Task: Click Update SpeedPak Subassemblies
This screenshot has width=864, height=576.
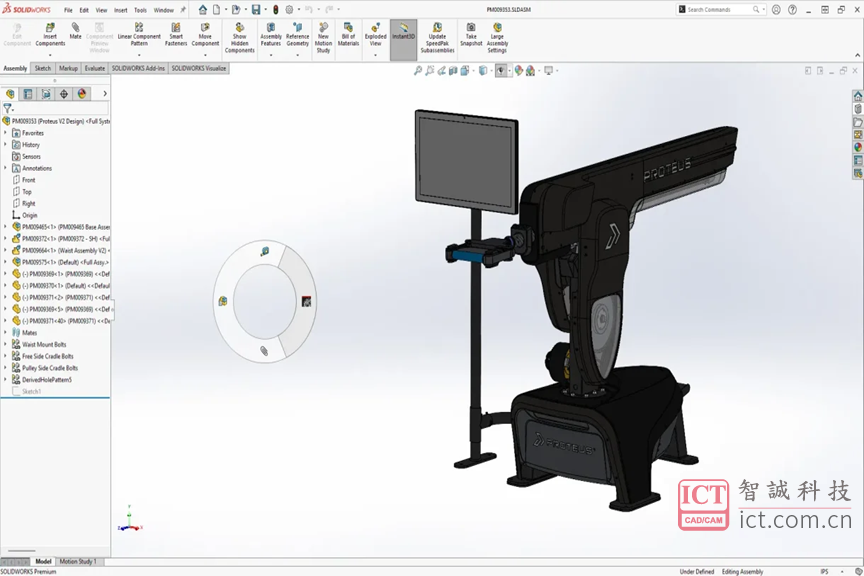Action: click(x=438, y=38)
